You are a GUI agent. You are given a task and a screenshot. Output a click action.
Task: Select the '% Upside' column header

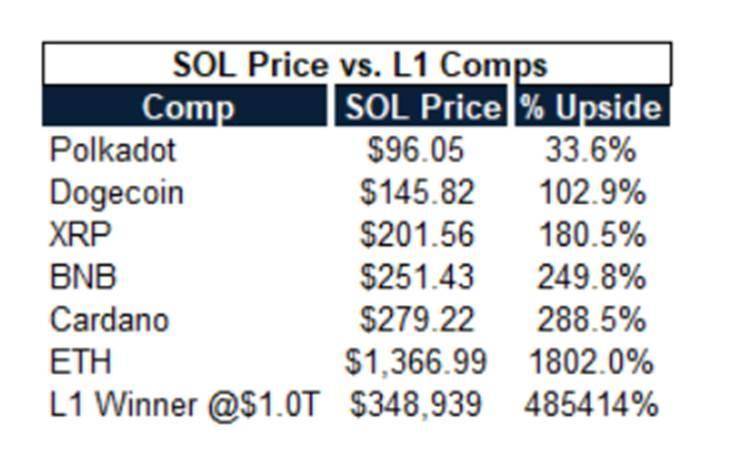pyautogui.click(x=590, y=107)
